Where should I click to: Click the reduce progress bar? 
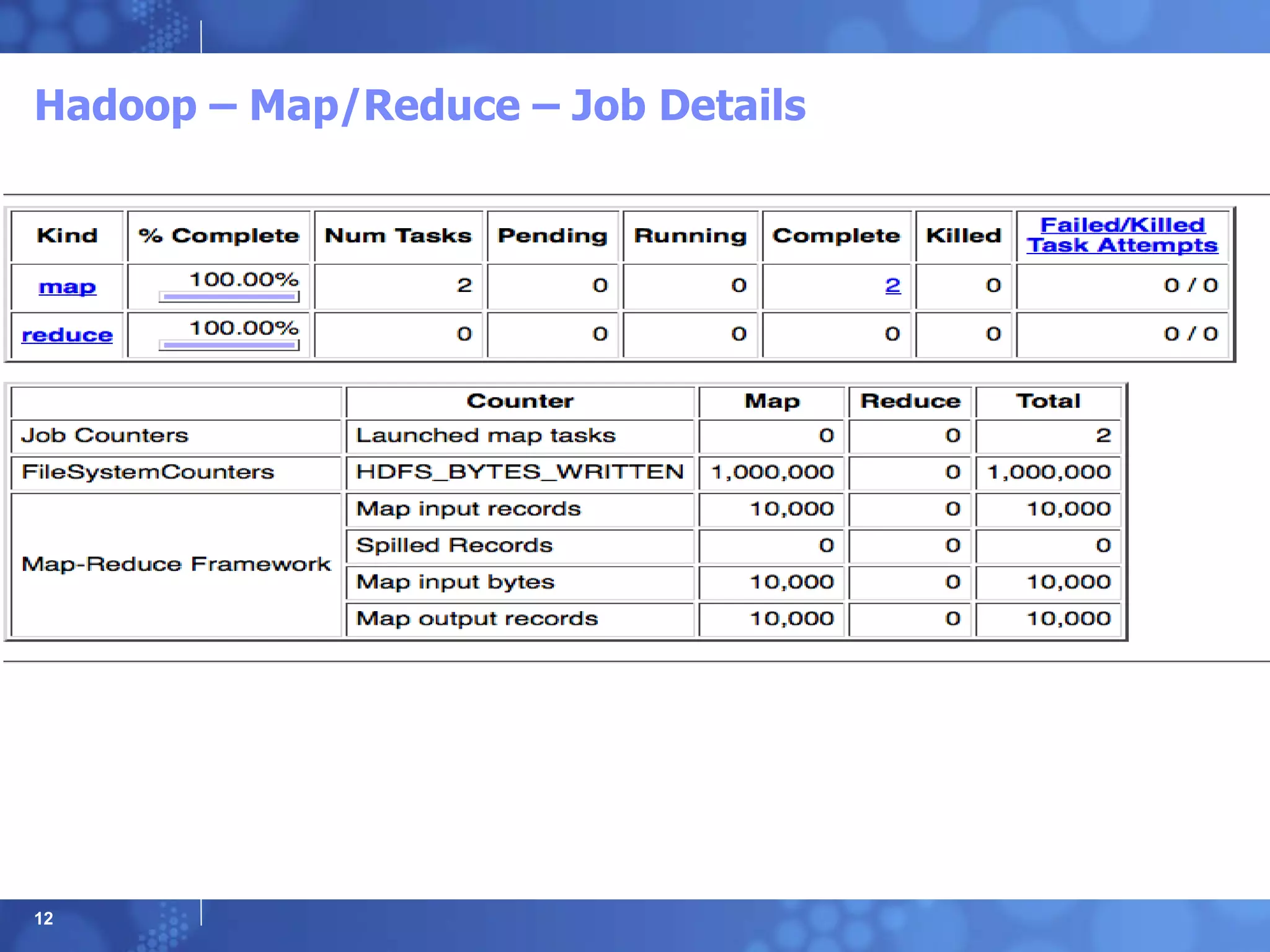[x=229, y=345]
